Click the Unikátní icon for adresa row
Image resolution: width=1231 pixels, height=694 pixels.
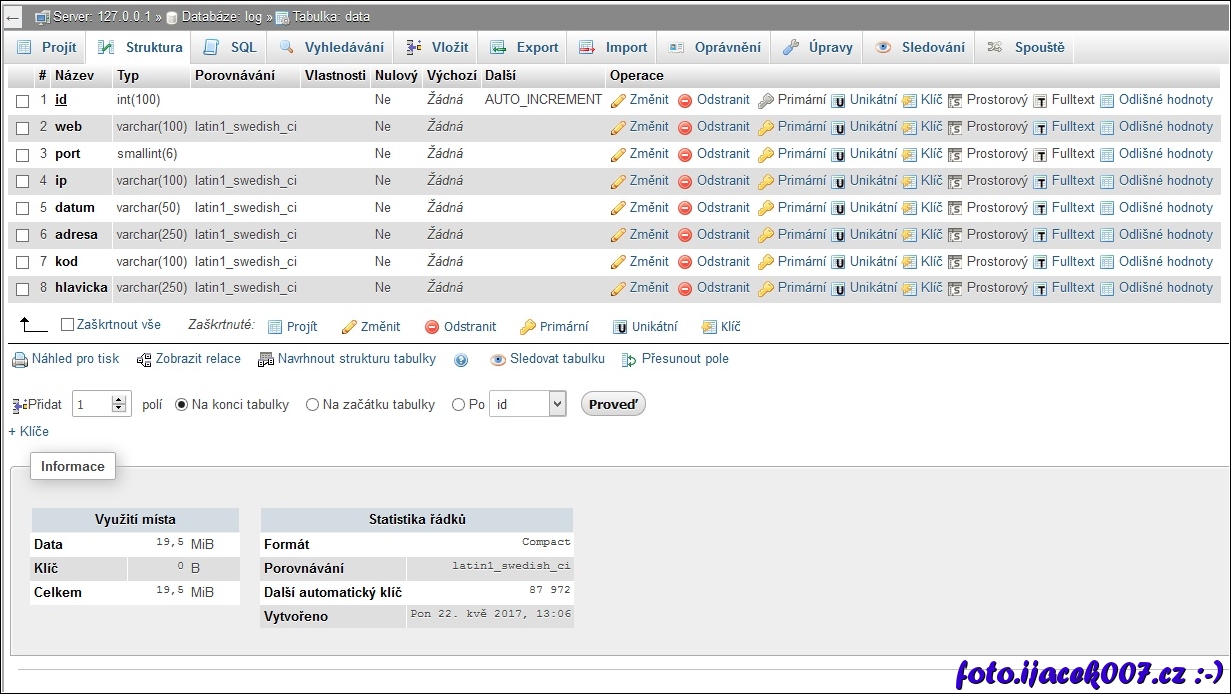coord(839,235)
